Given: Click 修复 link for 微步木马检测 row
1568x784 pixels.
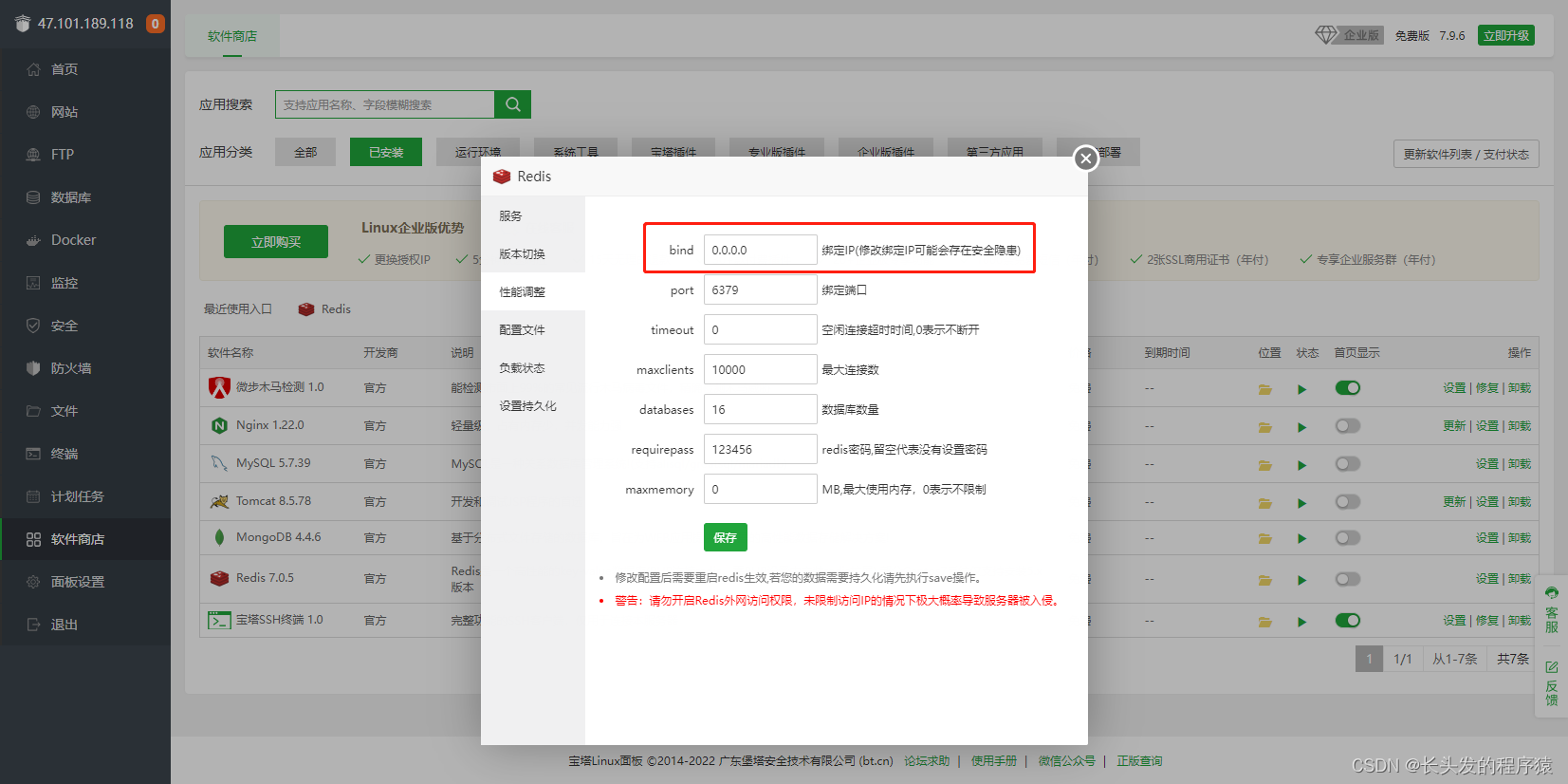Looking at the screenshot, I should pos(1487,387).
